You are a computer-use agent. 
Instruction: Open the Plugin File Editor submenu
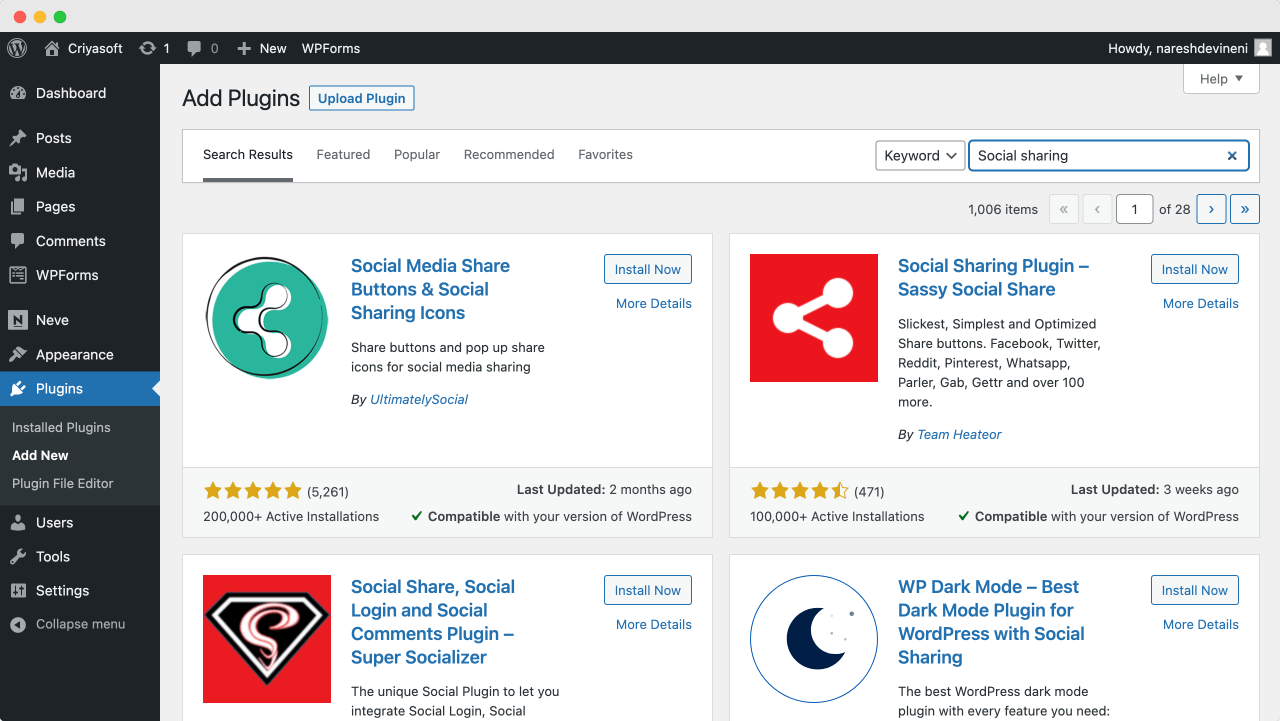tap(63, 483)
